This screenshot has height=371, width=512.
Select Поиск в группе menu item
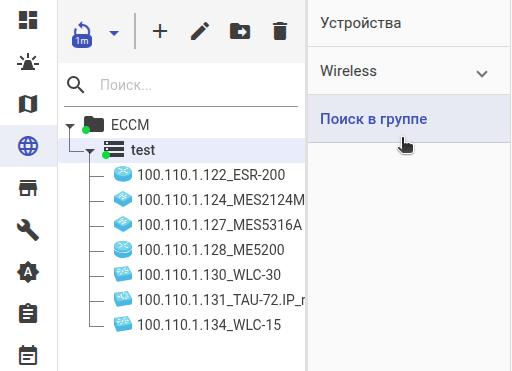pyautogui.click(x=409, y=119)
